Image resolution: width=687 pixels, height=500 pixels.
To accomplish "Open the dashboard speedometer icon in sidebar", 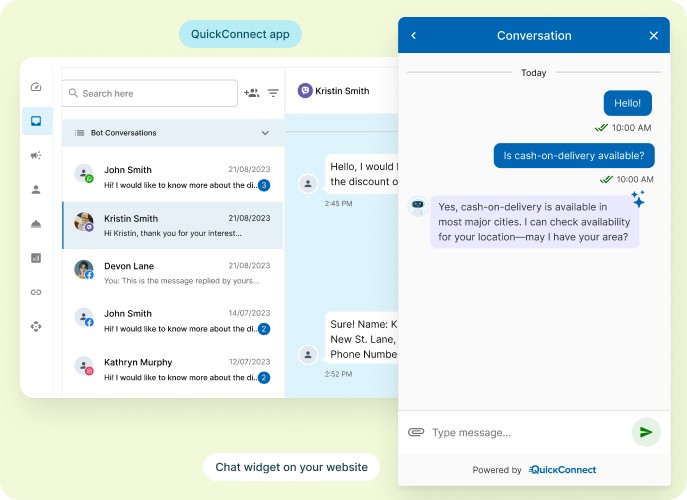I will click(x=36, y=88).
